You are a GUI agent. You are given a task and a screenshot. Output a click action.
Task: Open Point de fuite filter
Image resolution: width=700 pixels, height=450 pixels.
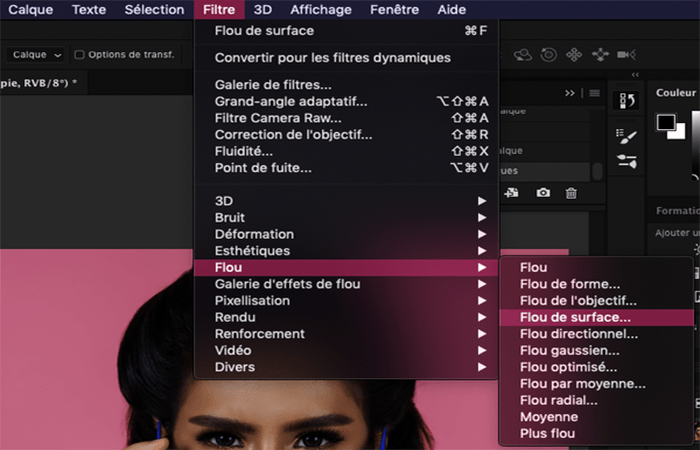346,168
